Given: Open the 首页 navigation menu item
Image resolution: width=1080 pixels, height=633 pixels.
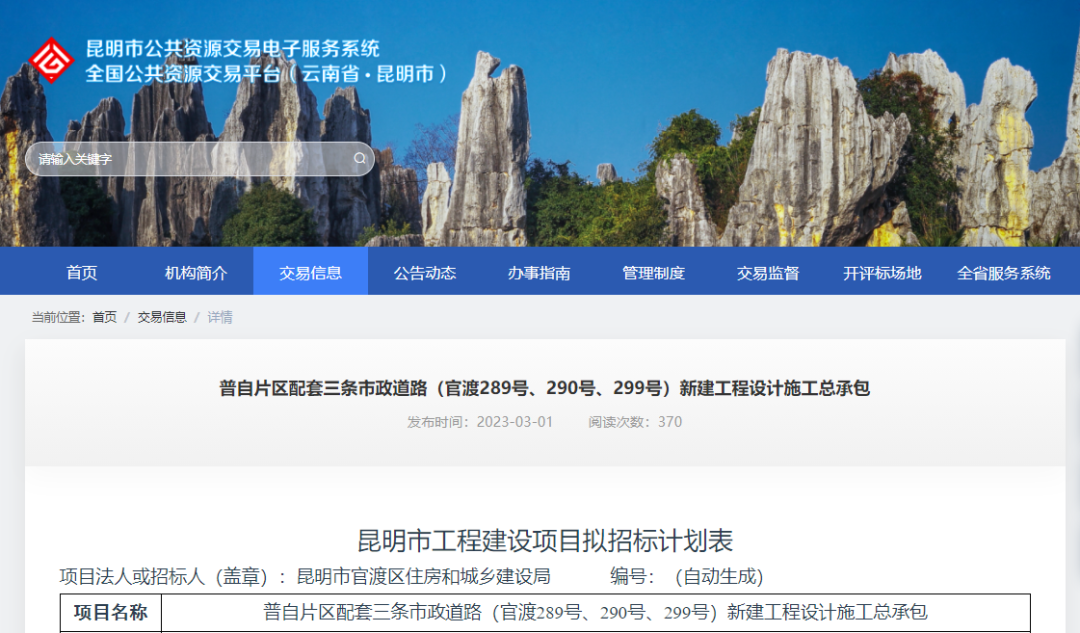Looking at the screenshot, I should 82,273.
